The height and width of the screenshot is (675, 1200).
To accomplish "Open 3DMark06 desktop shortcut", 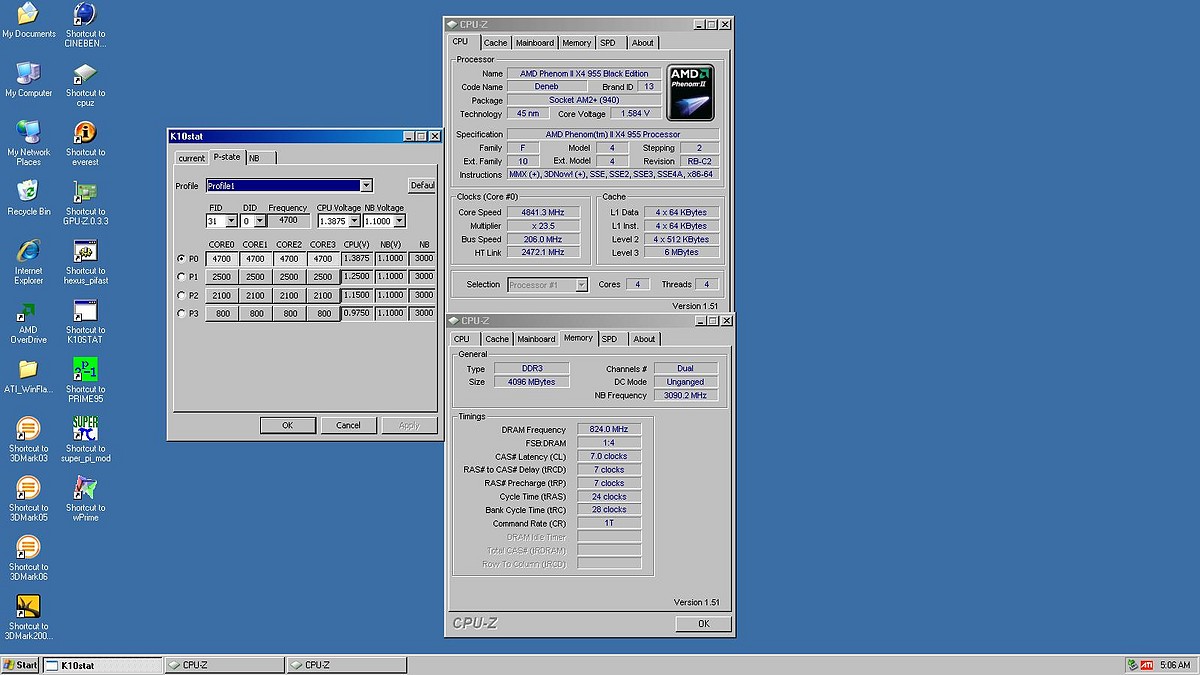I will [28, 548].
